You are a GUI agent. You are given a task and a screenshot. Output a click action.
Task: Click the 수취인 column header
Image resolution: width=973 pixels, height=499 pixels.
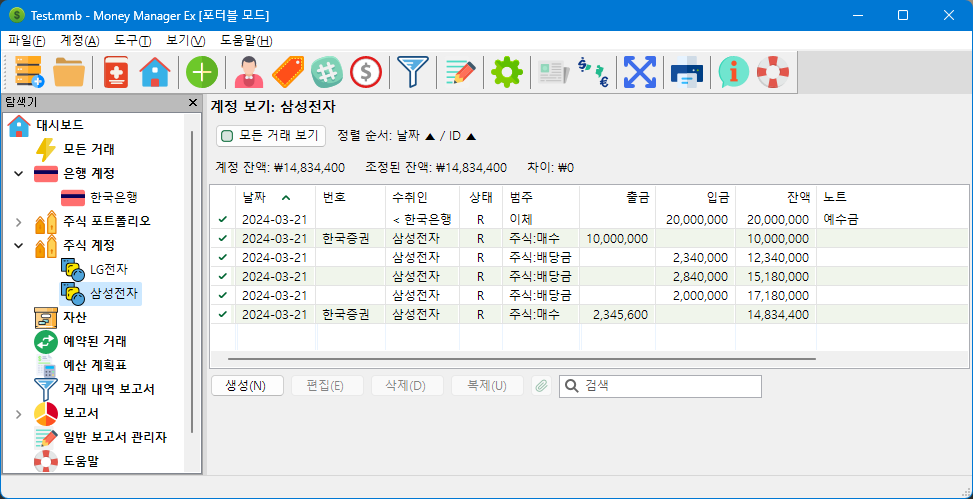[x=422, y=197]
